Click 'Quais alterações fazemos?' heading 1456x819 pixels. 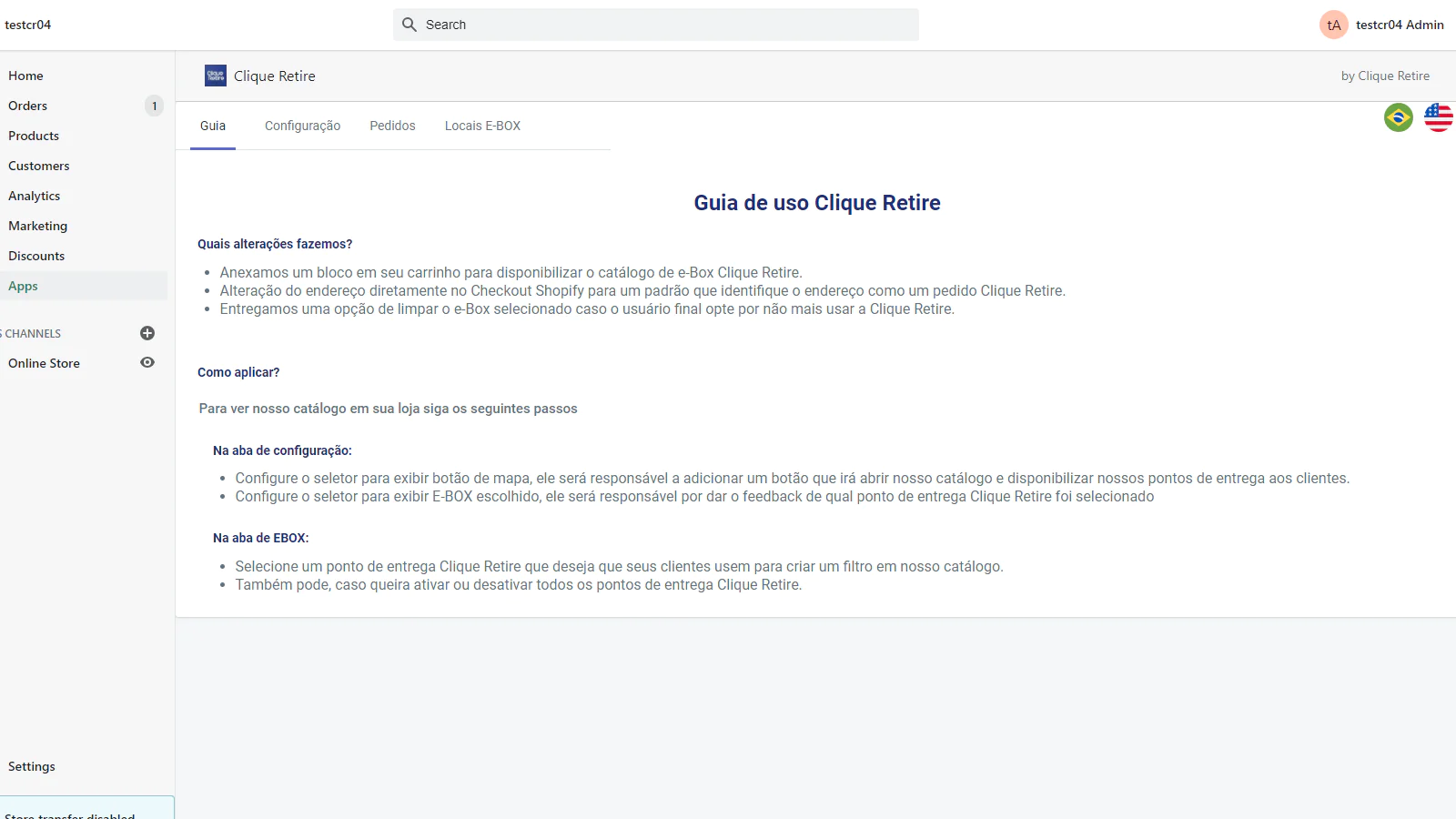point(275,244)
